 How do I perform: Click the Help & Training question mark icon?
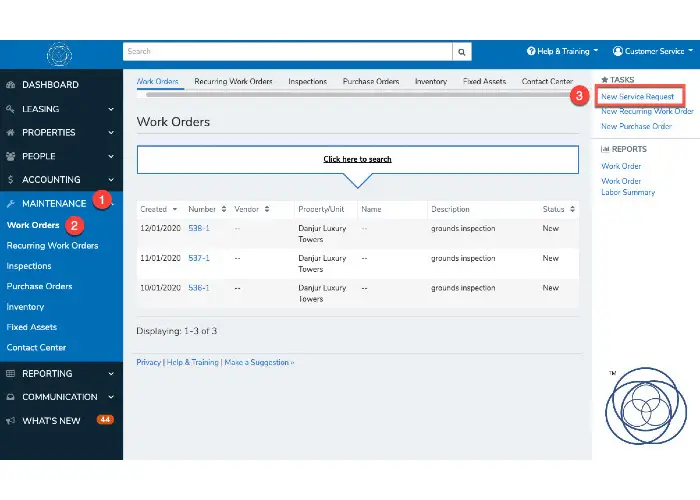(x=531, y=51)
